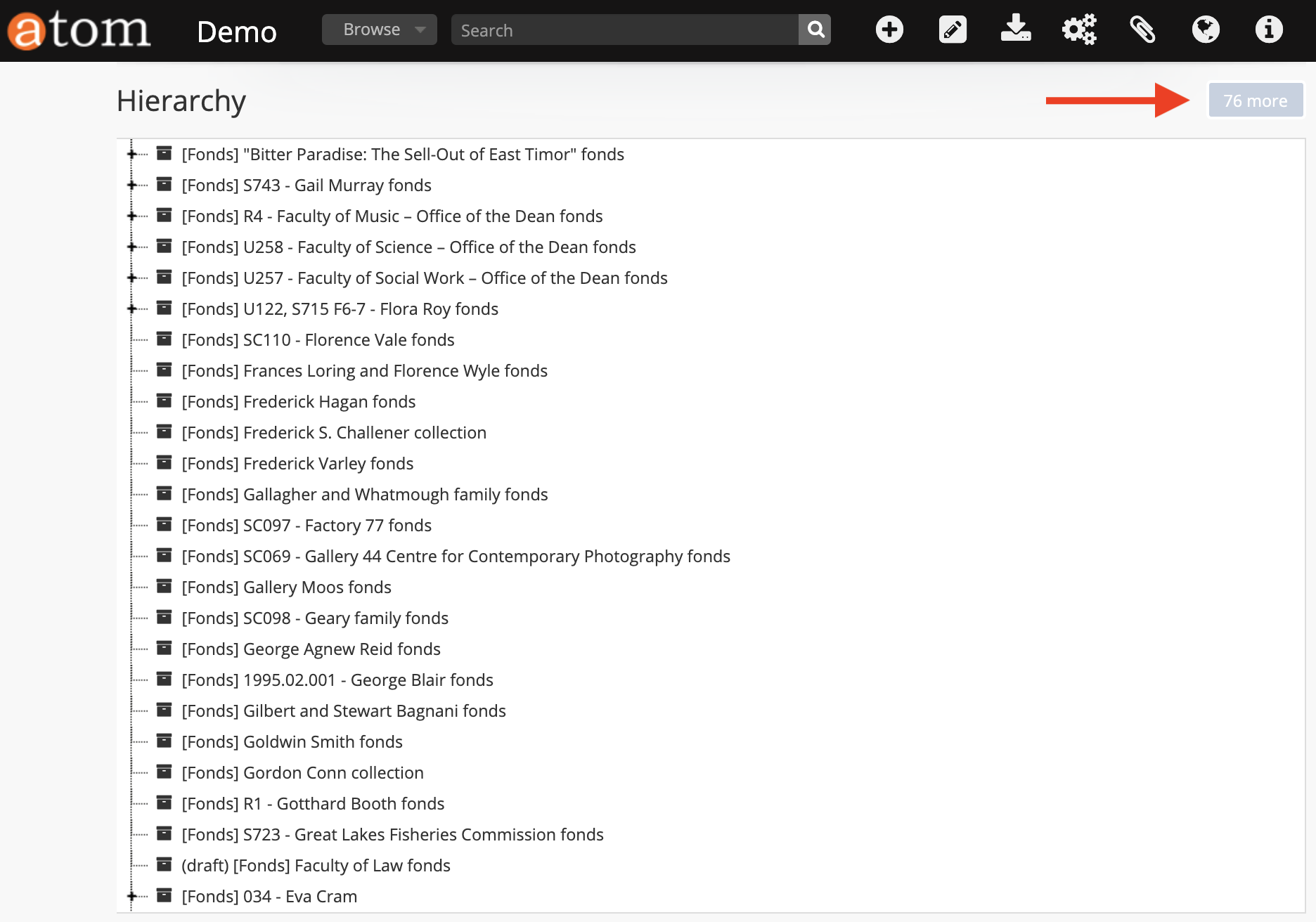Open Frederick Hagan fonds
Image resolution: width=1316 pixels, height=922 pixels.
pos(299,401)
